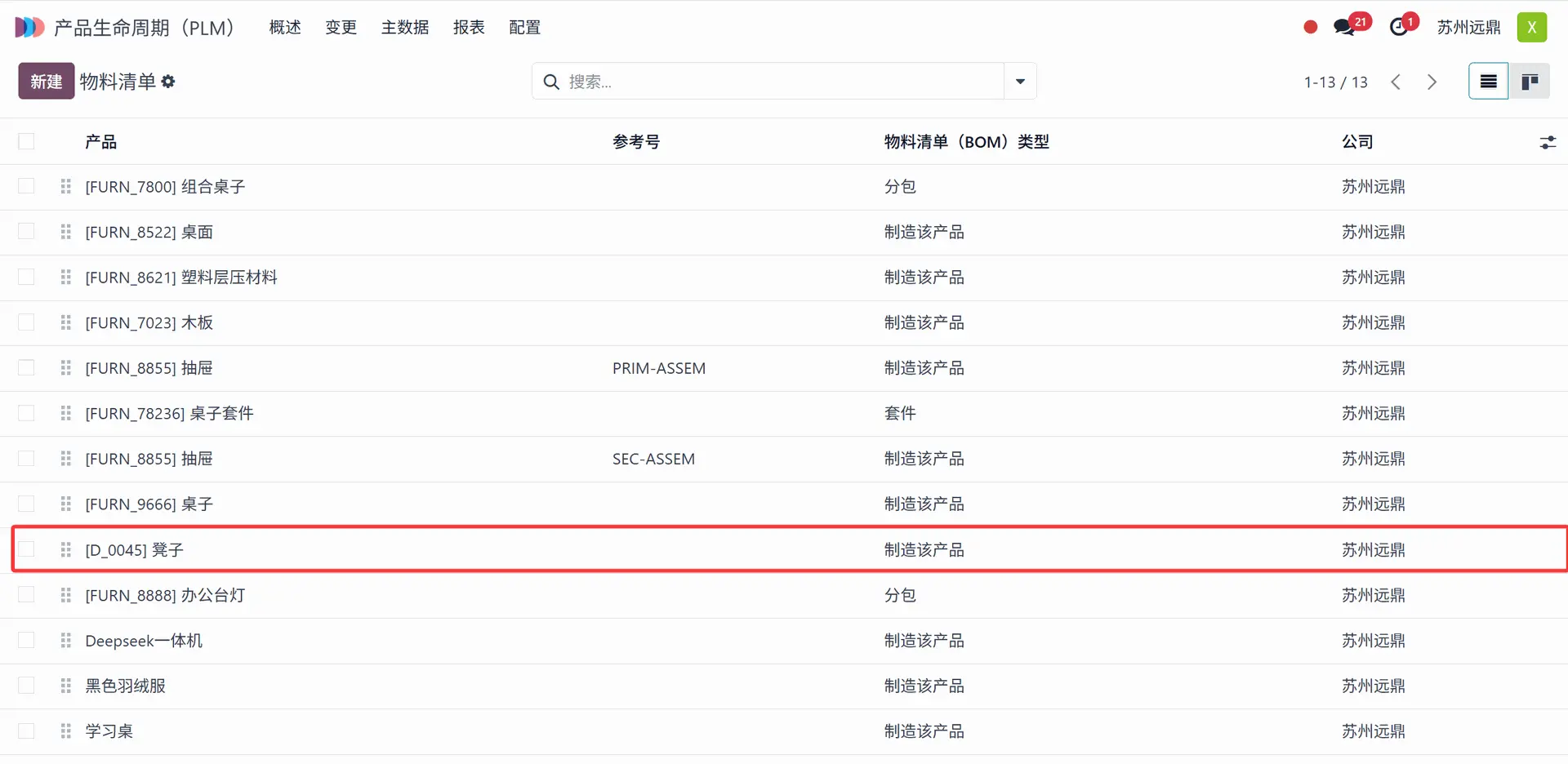1568x764 pixels.
Task: Open the 配置 menu
Action: tap(524, 27)
